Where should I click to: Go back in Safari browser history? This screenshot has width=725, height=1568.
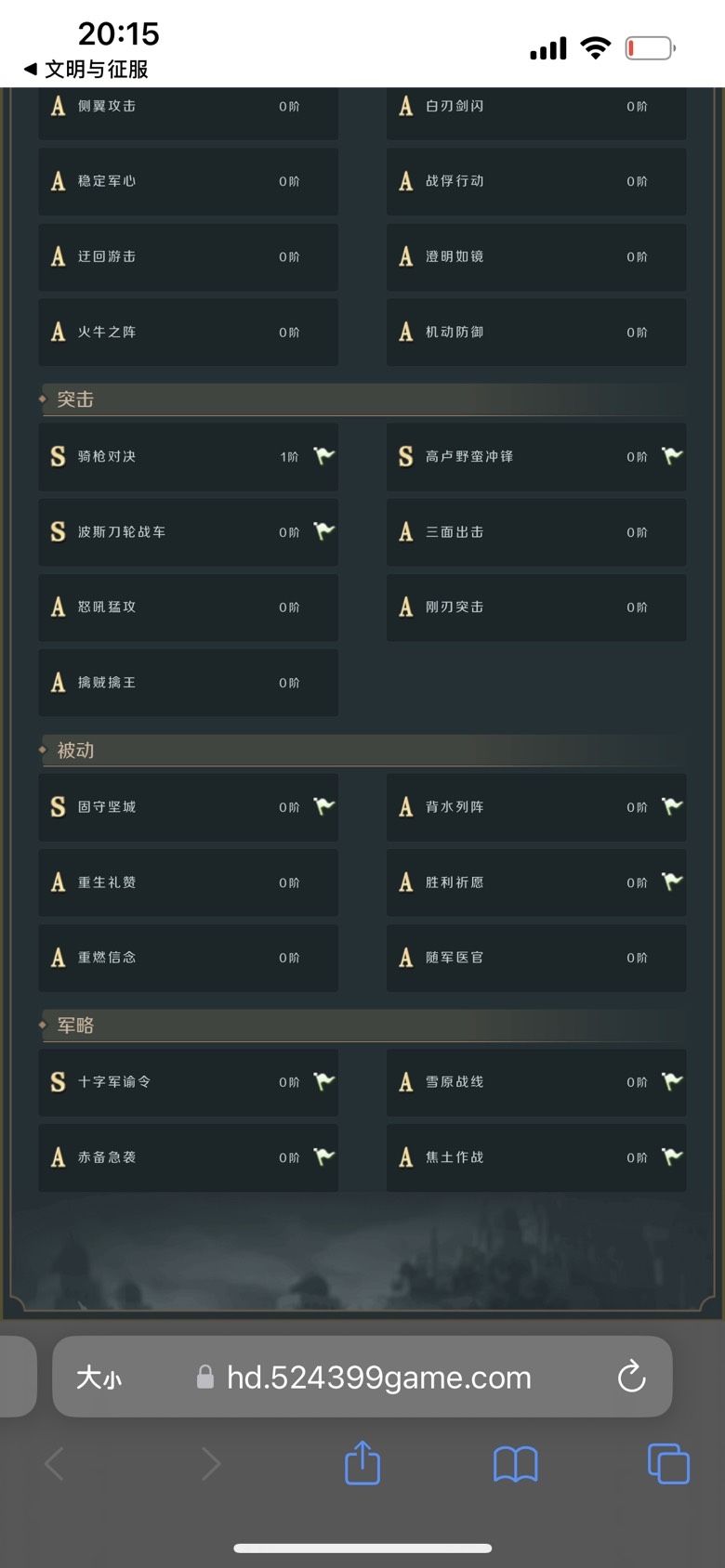point(55,1464)
